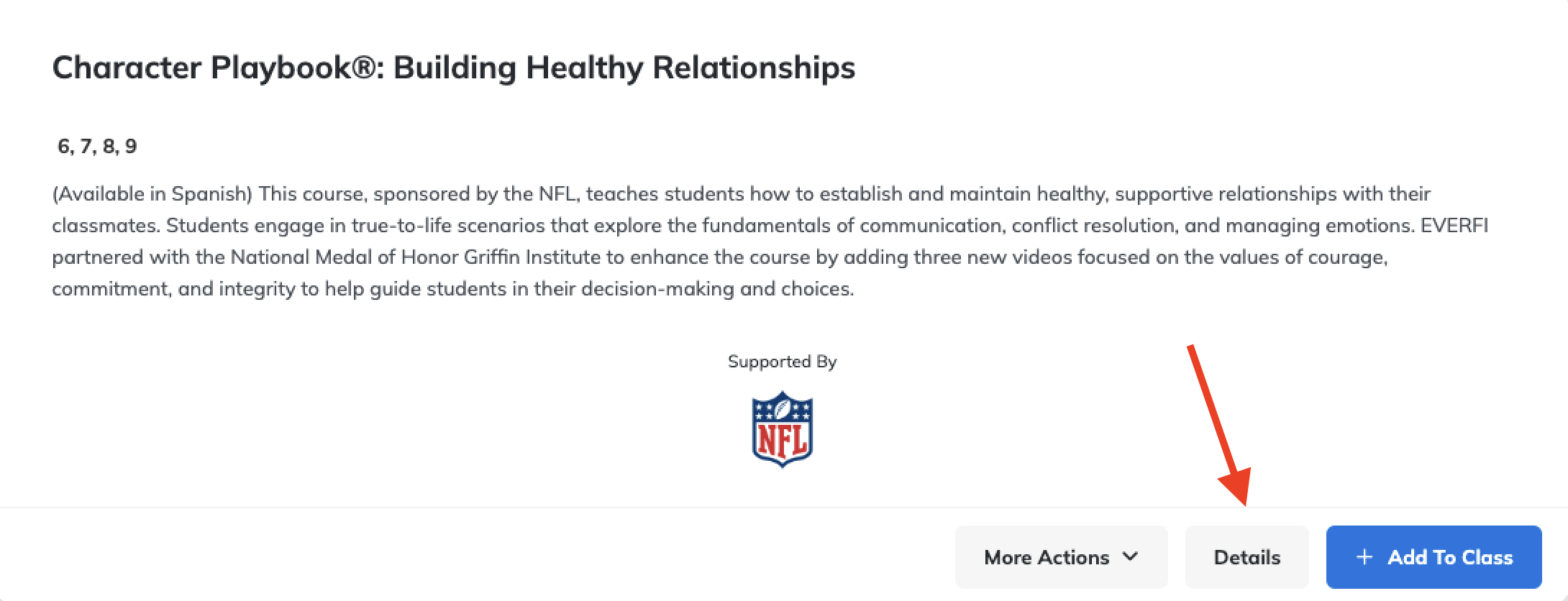Click "Building Healthy Relationships" in the heading
Viewport: 1568px width, 601px height.
[624, 68]
